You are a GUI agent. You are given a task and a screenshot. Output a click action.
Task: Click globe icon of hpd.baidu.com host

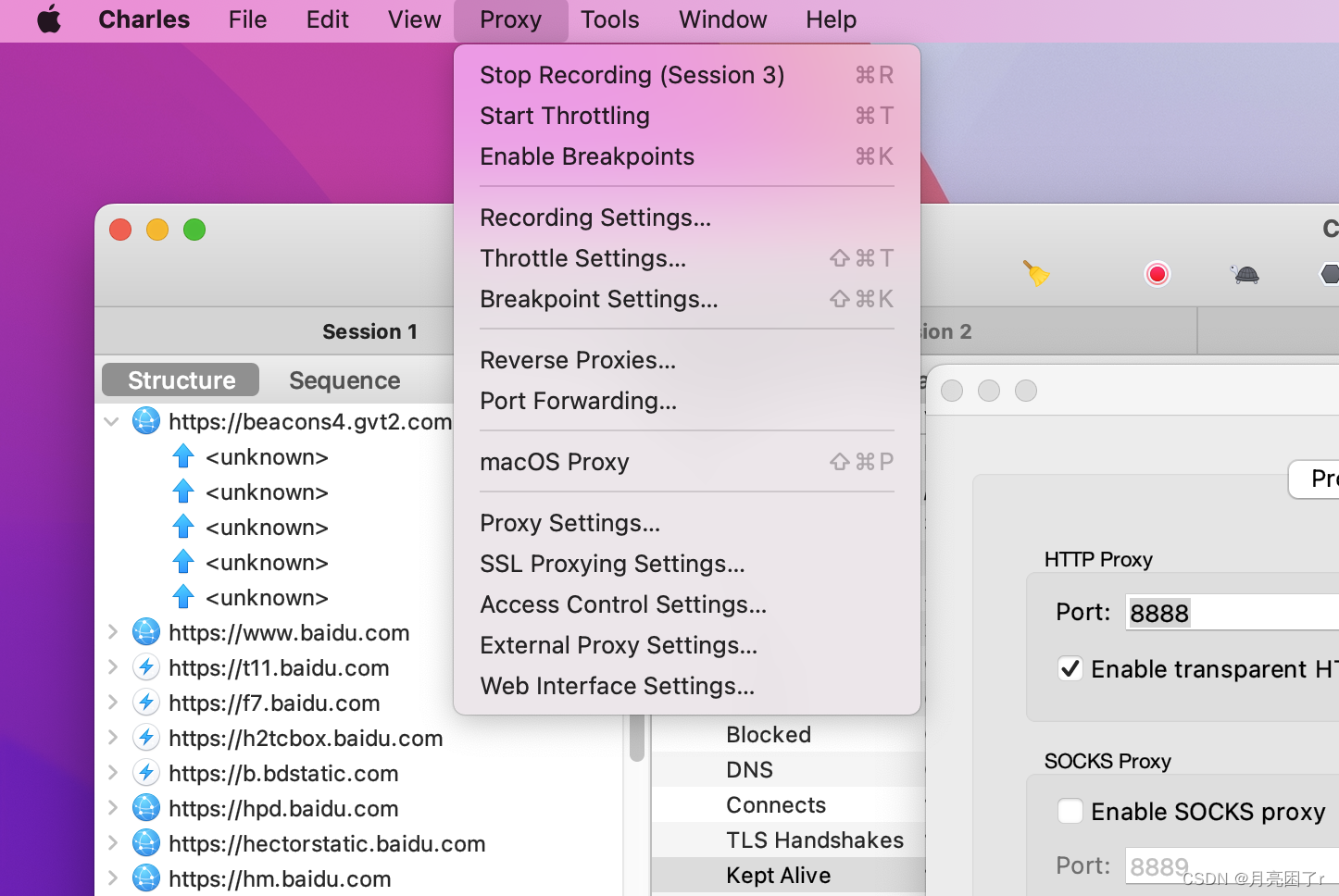[x=146, y=808]
